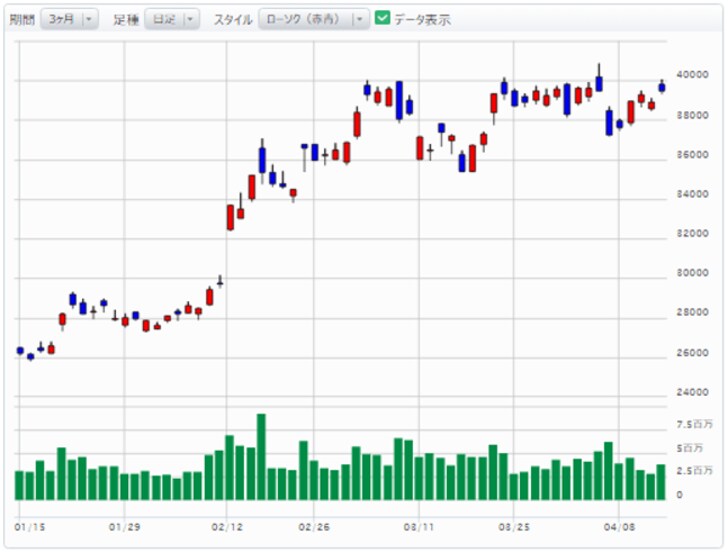This screenshot has width=728, height=553.
Task: Click the 04/08 date axis label
Action: click(x=620, y=525)
